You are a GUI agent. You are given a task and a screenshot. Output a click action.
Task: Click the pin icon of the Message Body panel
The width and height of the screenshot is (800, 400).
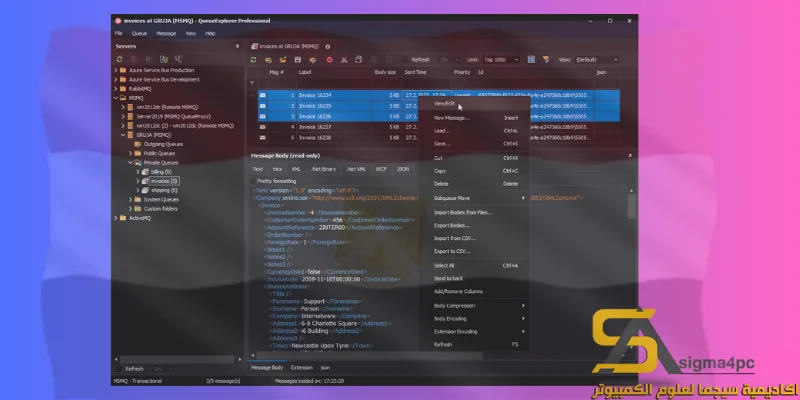click(630, 156)
